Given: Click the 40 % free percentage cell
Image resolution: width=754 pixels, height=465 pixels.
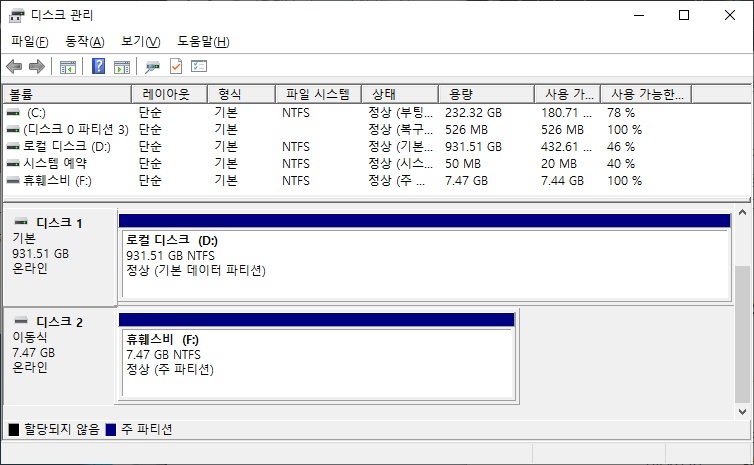Looking at the screenshot, I should (621, 163).
